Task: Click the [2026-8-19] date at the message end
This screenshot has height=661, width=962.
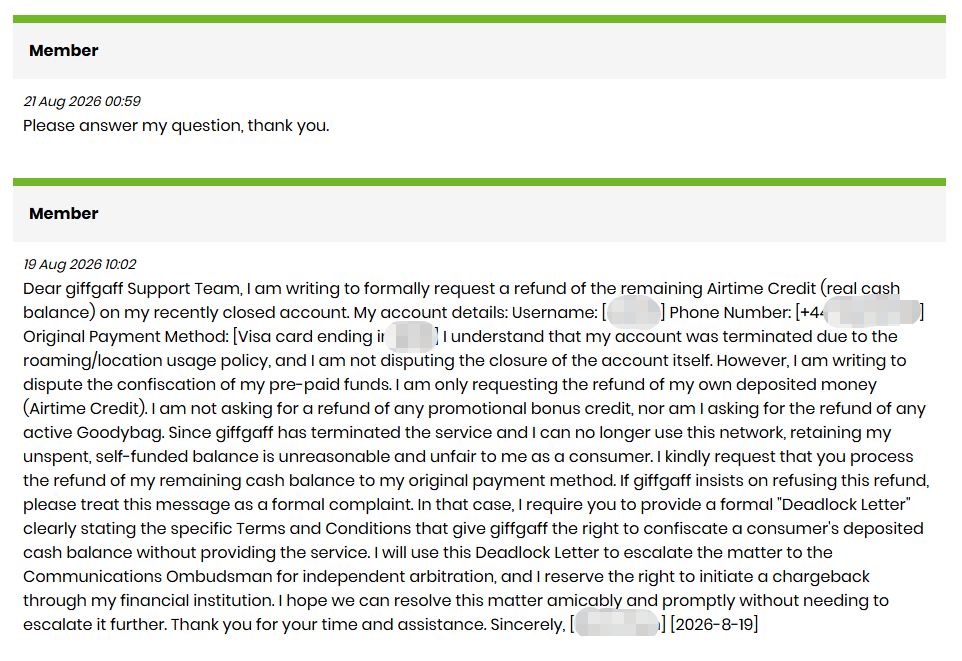Action: point(714,625)
